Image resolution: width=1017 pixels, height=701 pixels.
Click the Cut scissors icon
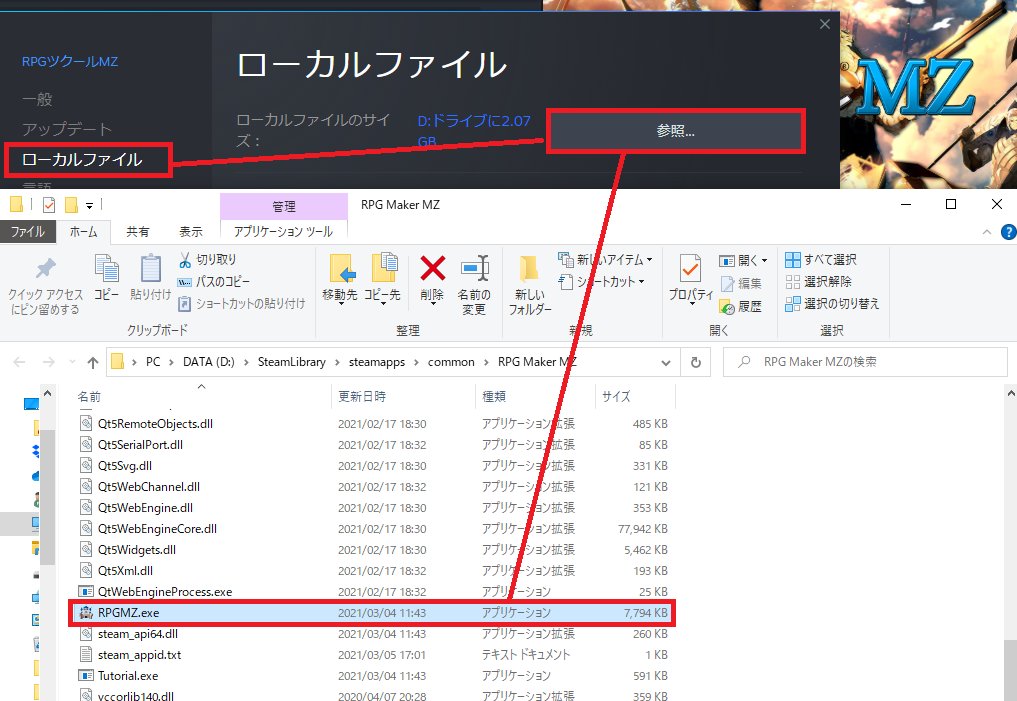pos(185,260)
